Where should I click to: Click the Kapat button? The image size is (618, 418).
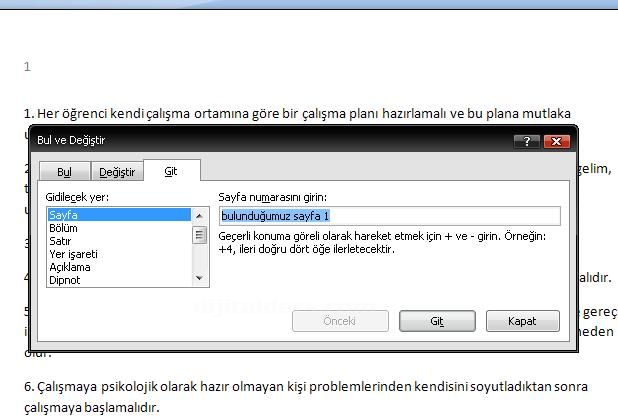(523, 321)
